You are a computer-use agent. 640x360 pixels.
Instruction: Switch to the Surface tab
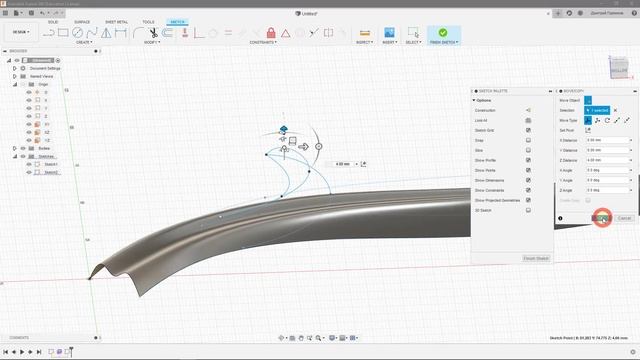pos(82,22)
